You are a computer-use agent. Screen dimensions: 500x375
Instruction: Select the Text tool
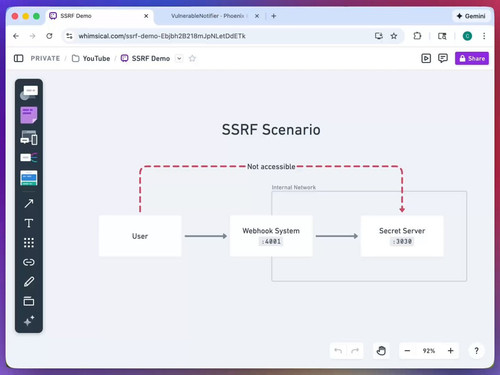[x=29, y=223]
